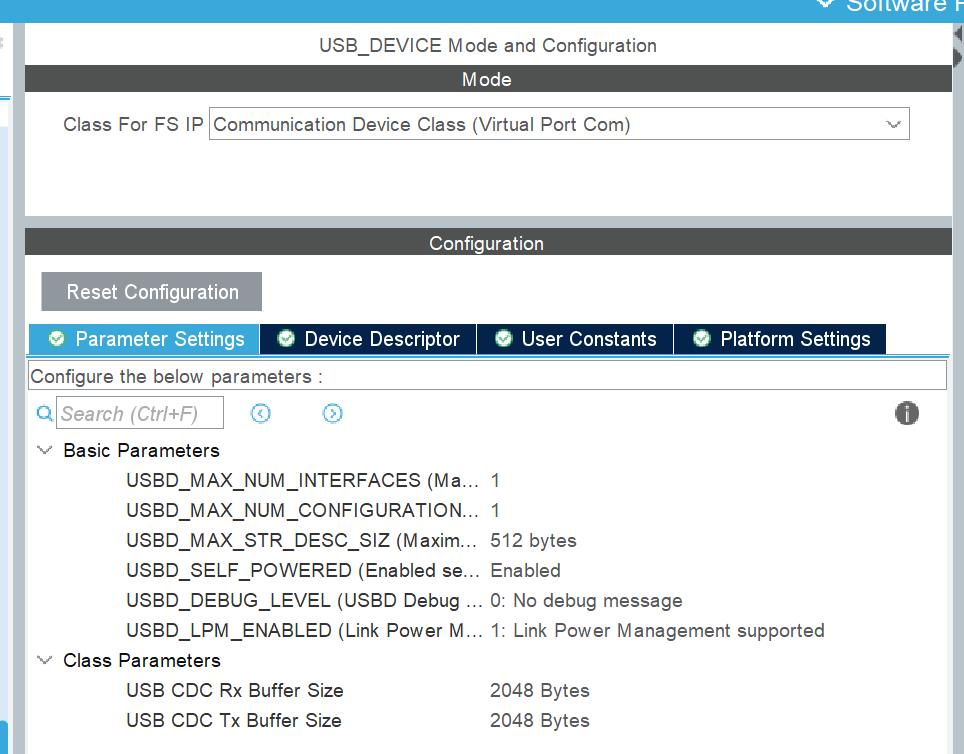
Task: Click the chevron beside Software in top banner
Action: click(x=824, y=4)
